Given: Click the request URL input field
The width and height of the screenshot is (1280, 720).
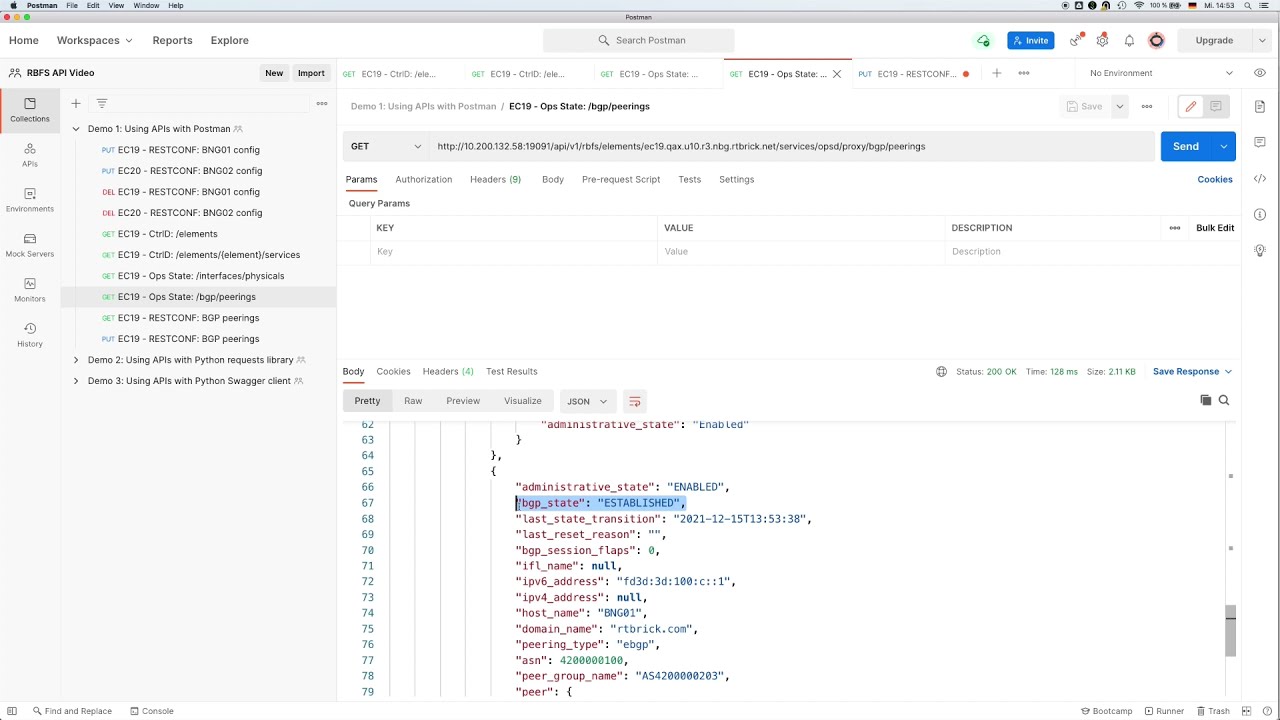Looking at the screenshot, I should click(790, 146).
